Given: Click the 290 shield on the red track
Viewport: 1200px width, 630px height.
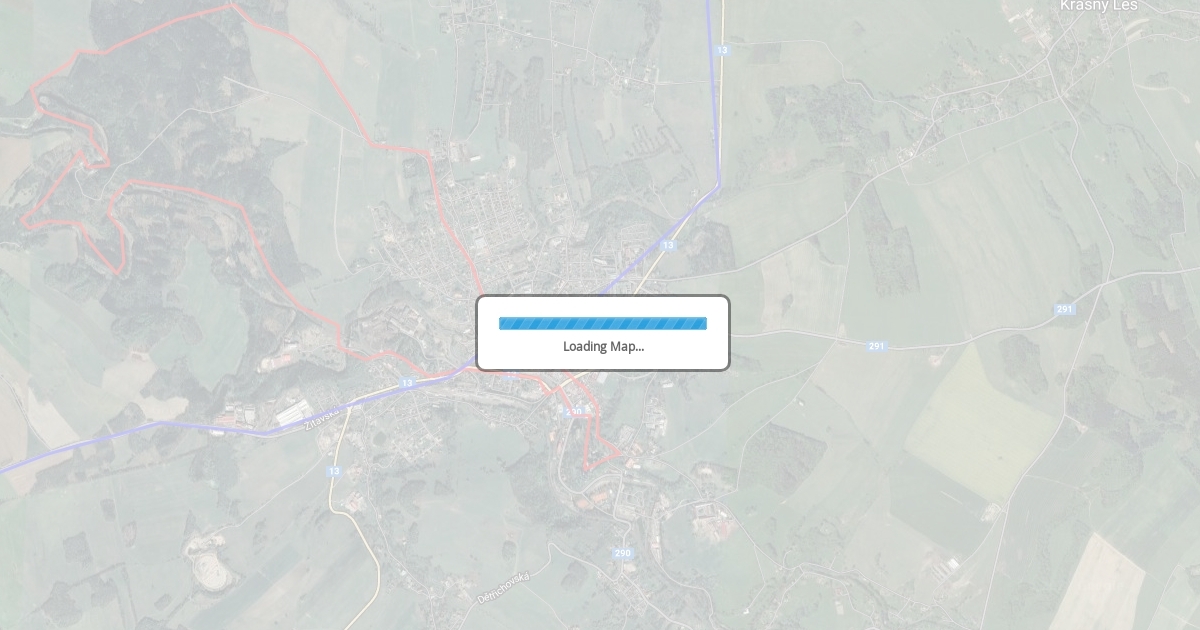Looking at the screenshot, I should (x=573, y=411).
